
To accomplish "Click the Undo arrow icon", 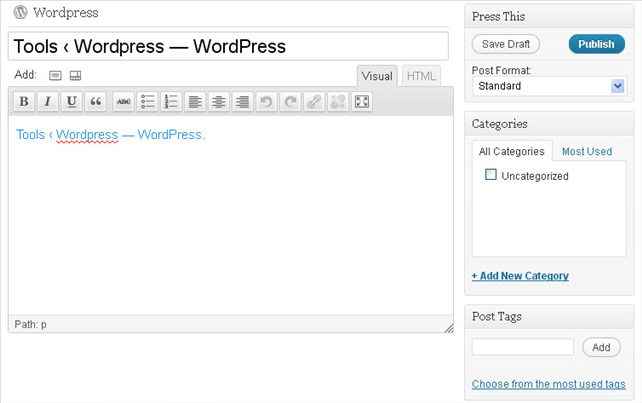I will pyautogui.click(x=266, y=101).
